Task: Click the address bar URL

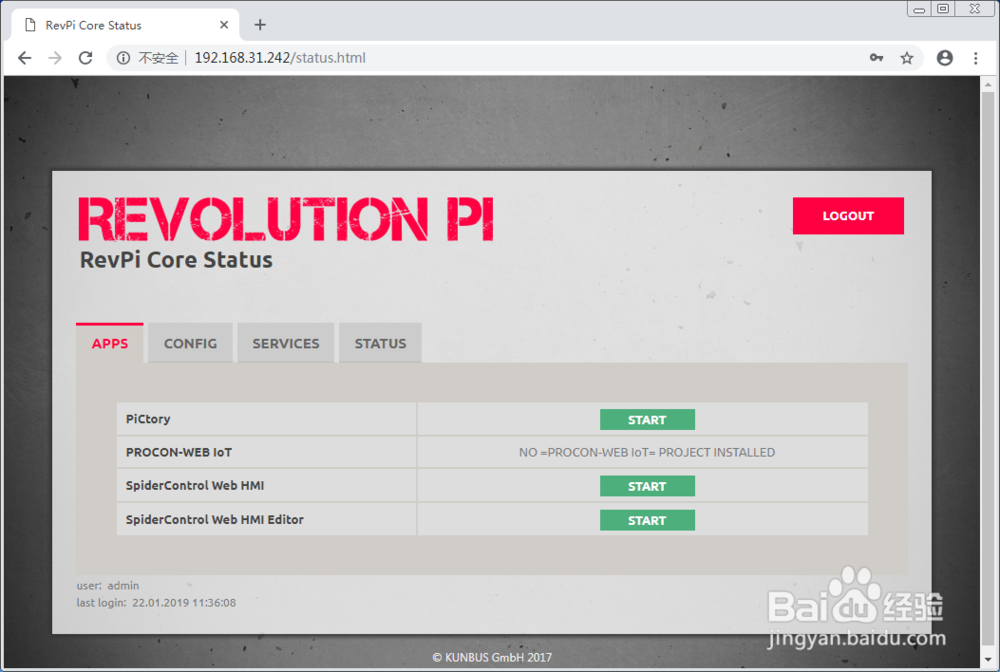Action: pyautogui.click(x=280, y=58)
